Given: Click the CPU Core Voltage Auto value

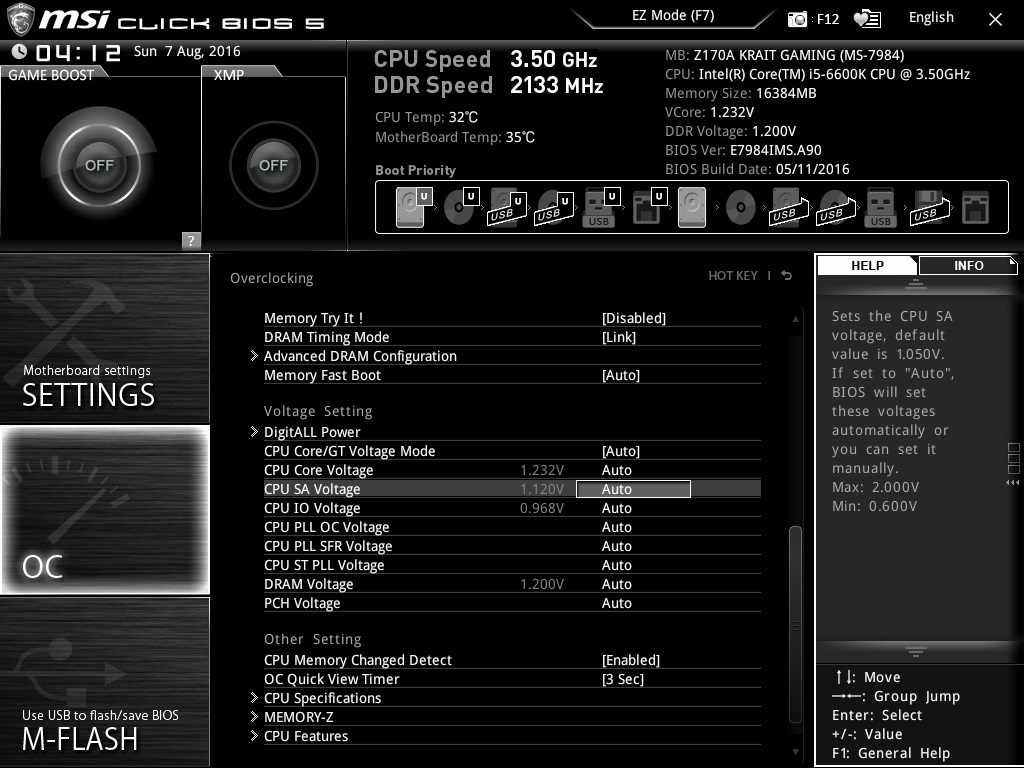Looking at the screenshot, I should pos(616,470).
